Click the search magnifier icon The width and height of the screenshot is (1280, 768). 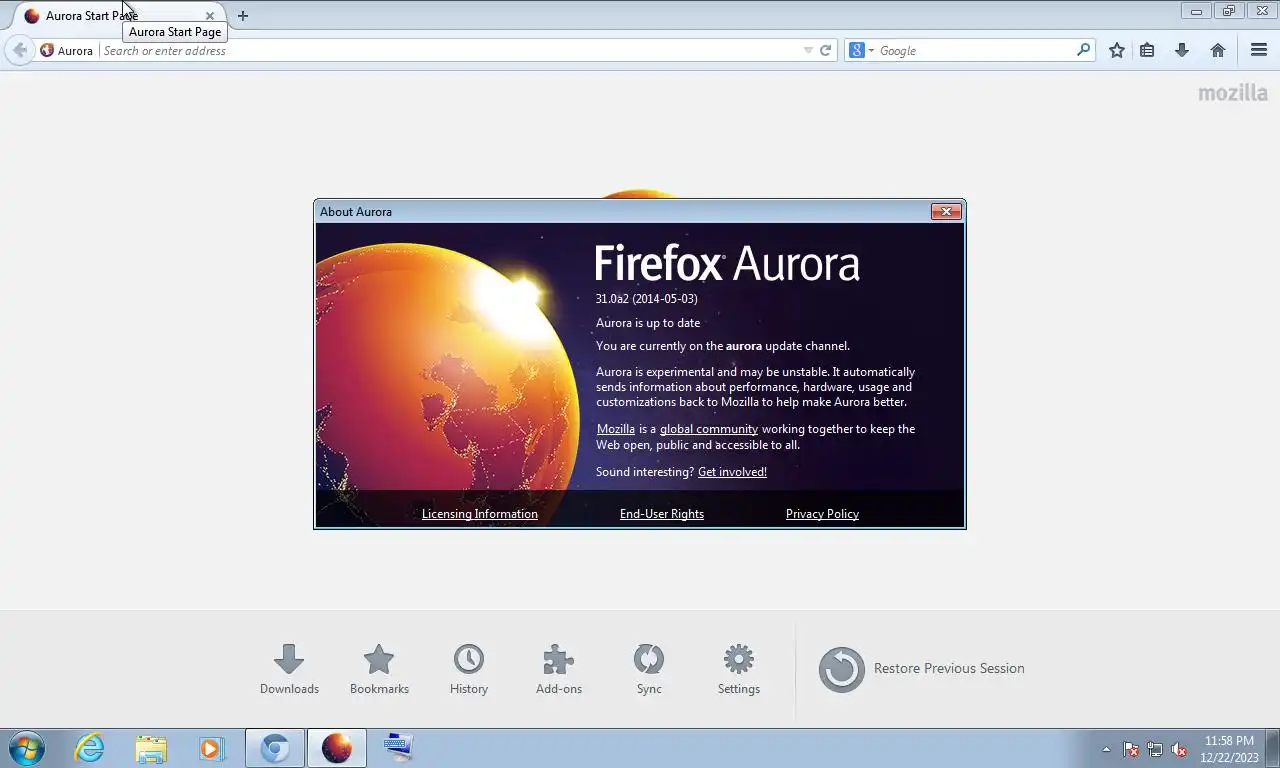1084,50
